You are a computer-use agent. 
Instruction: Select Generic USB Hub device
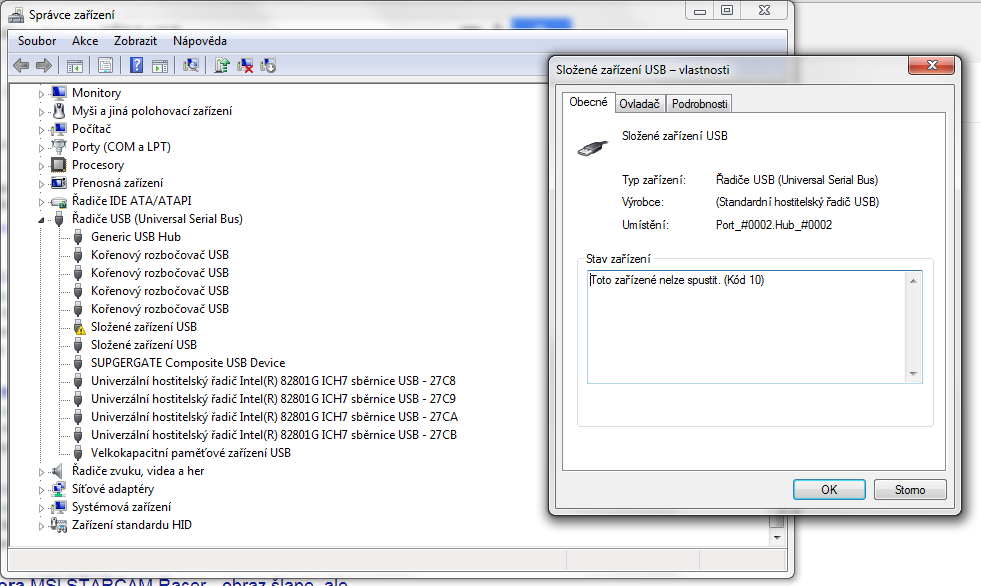tap(136, 237)
